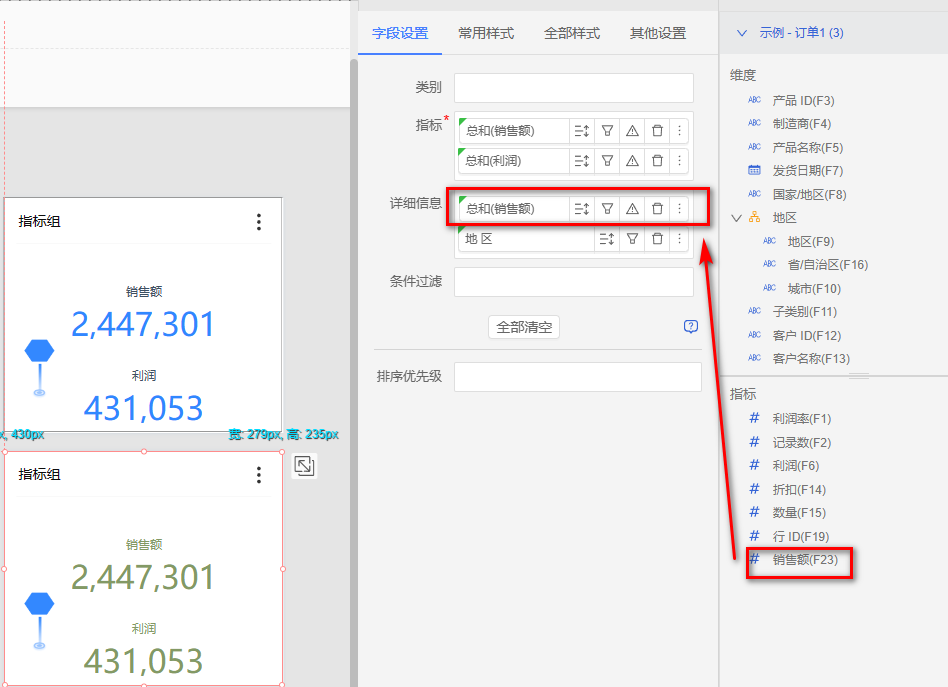Click resize icon beside lower 指标组 card
The width and height of the screenshot is (948, 687).
point(304,466)
